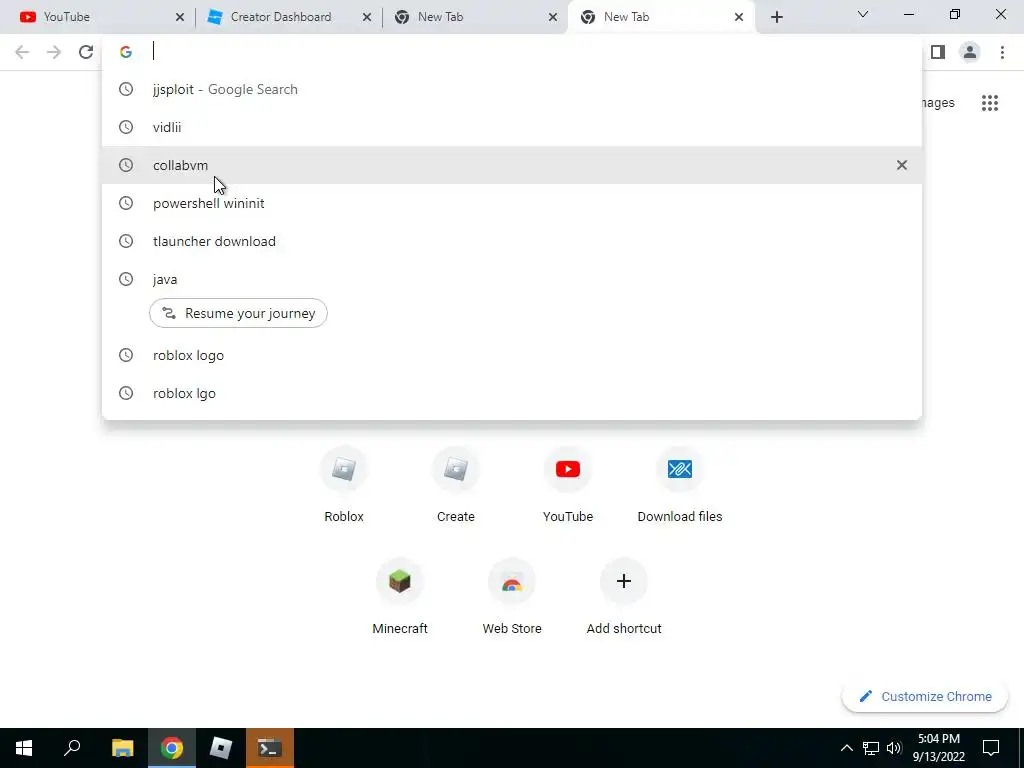This screenshot has height=768, width=1024.
Task: Open the Windows Start menu
Action: 24,748
